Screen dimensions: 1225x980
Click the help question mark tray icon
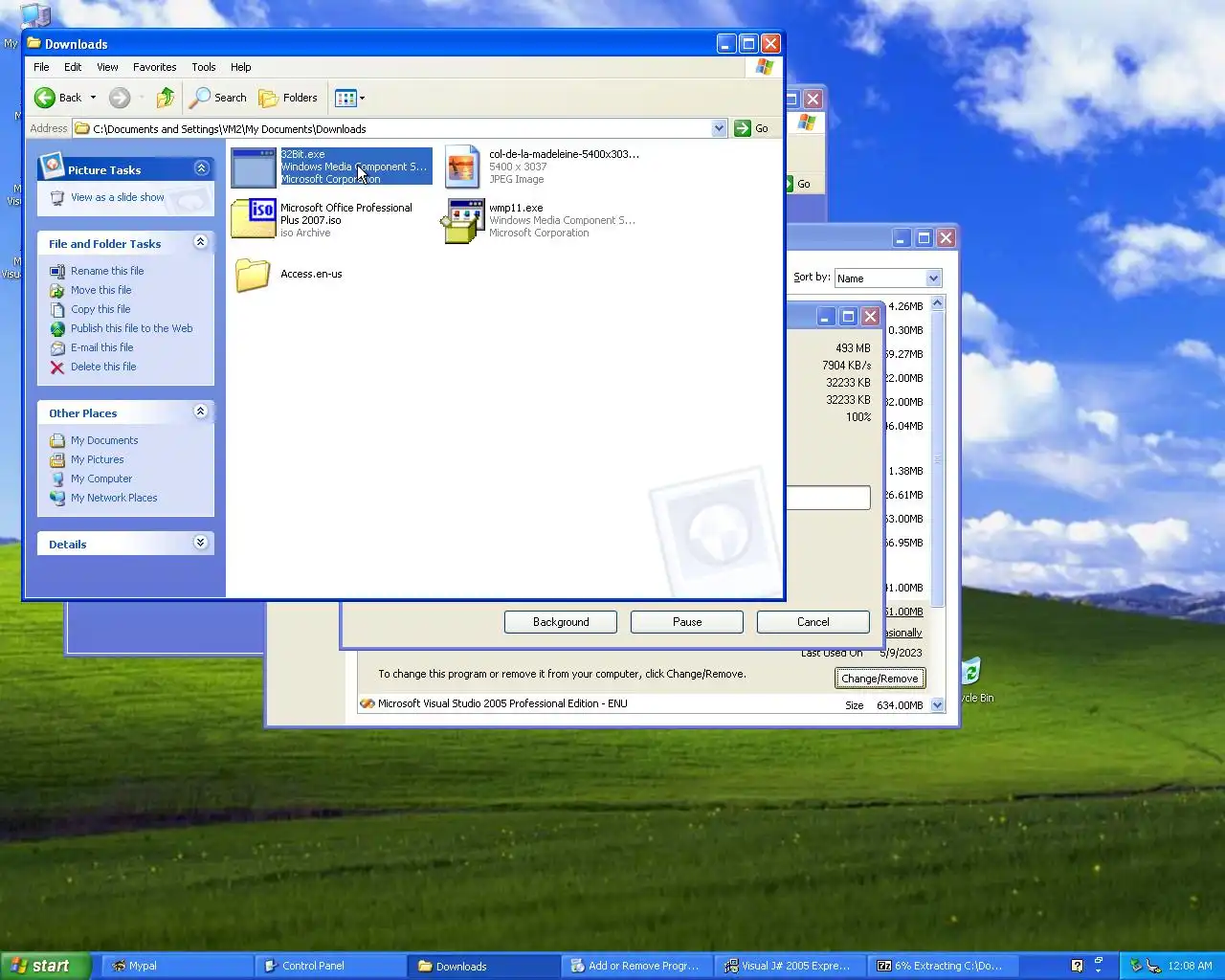pos(1077,966)
